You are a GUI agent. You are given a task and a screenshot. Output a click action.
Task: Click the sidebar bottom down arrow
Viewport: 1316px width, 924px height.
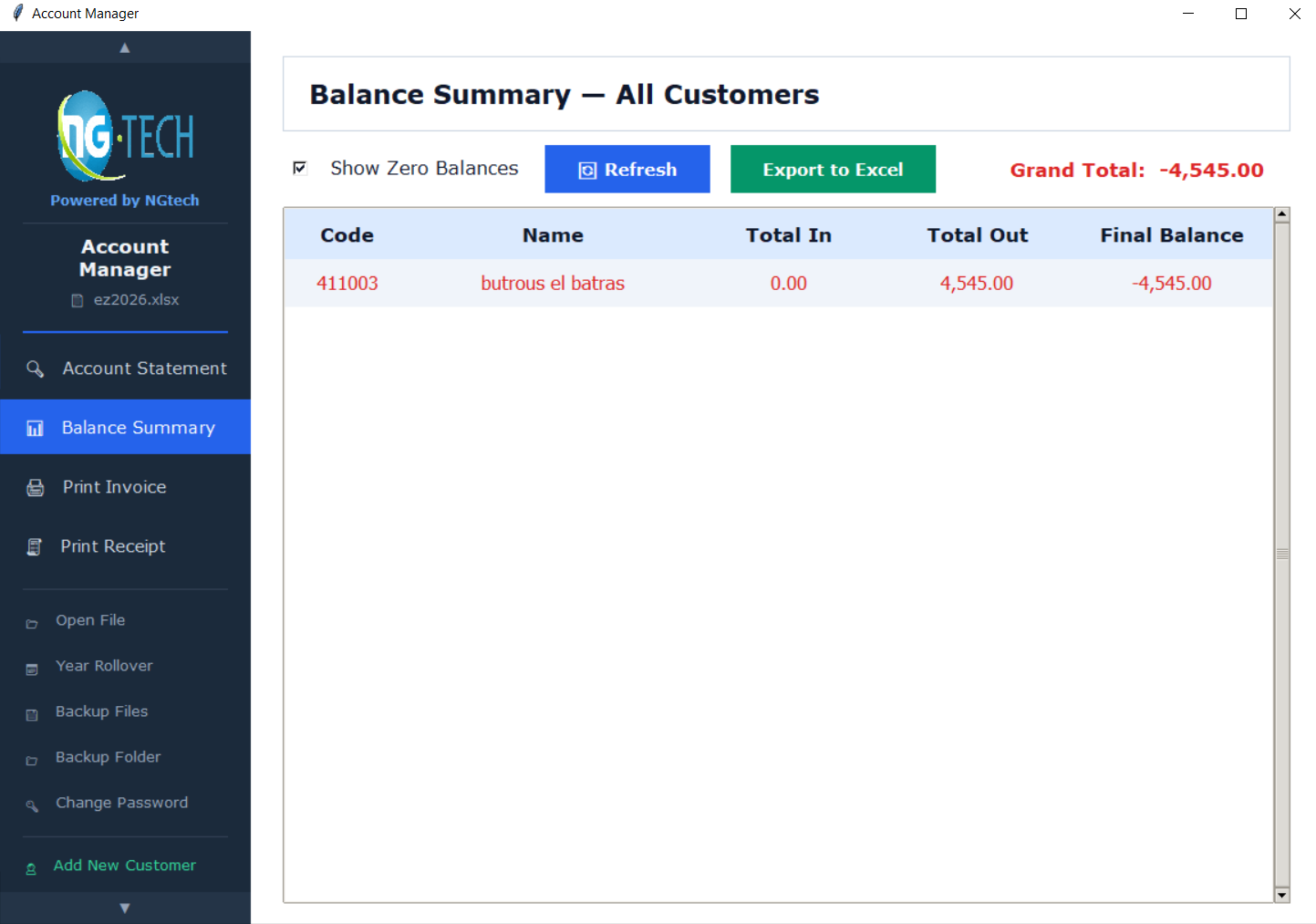pos(125,908)
